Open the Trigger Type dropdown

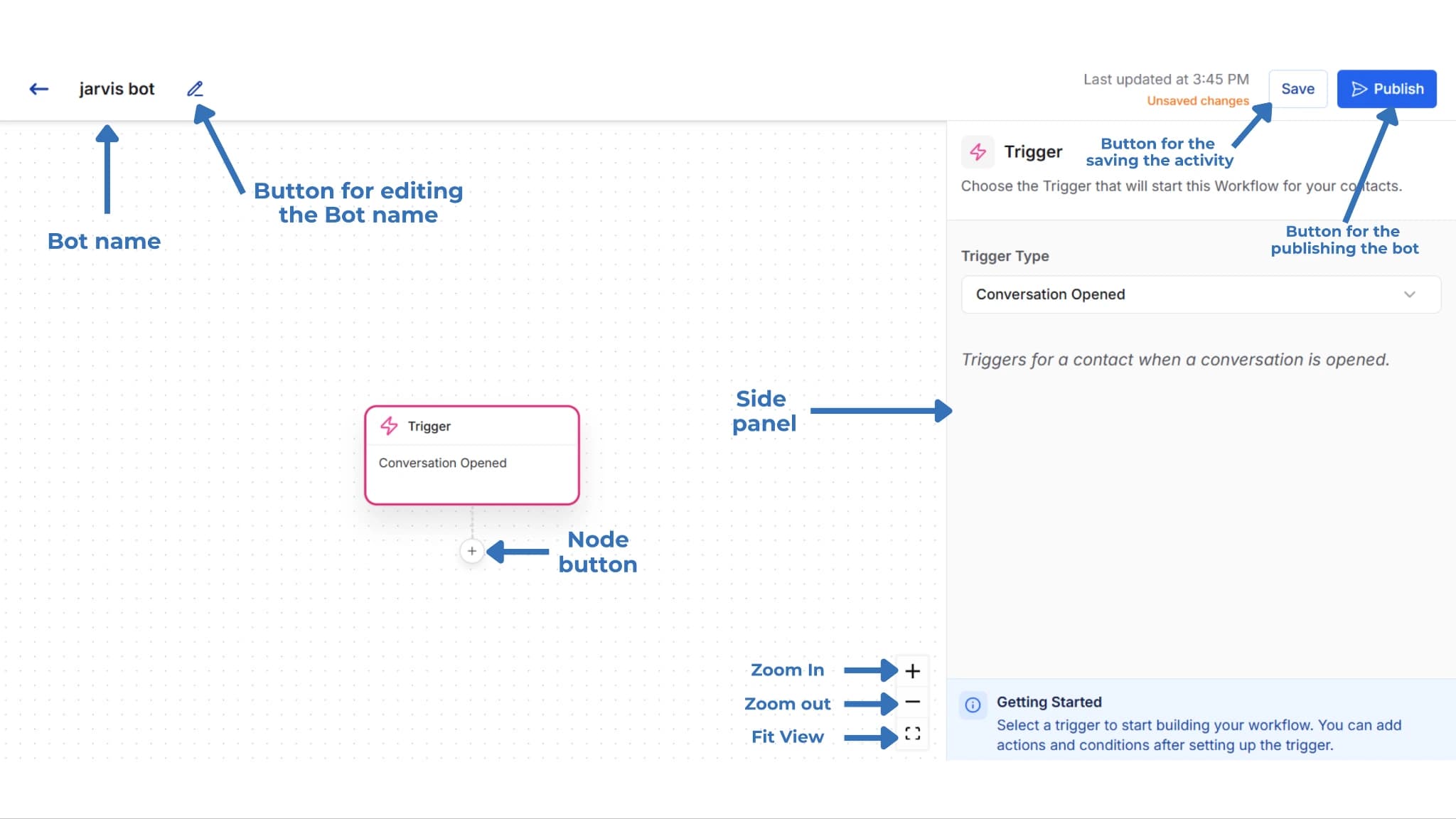point(1200,294)
